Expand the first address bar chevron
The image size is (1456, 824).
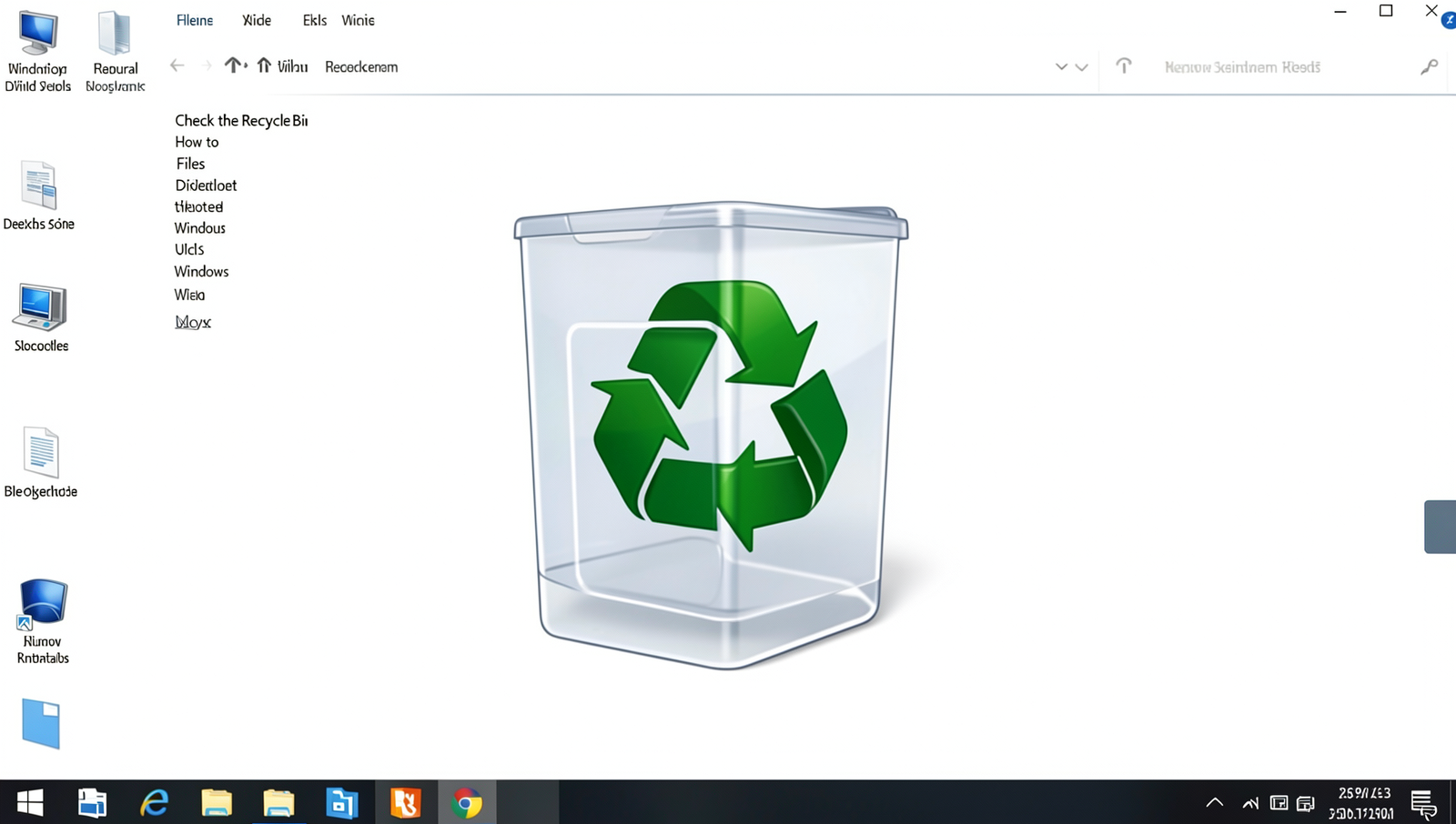click(x=1061, y=67)
